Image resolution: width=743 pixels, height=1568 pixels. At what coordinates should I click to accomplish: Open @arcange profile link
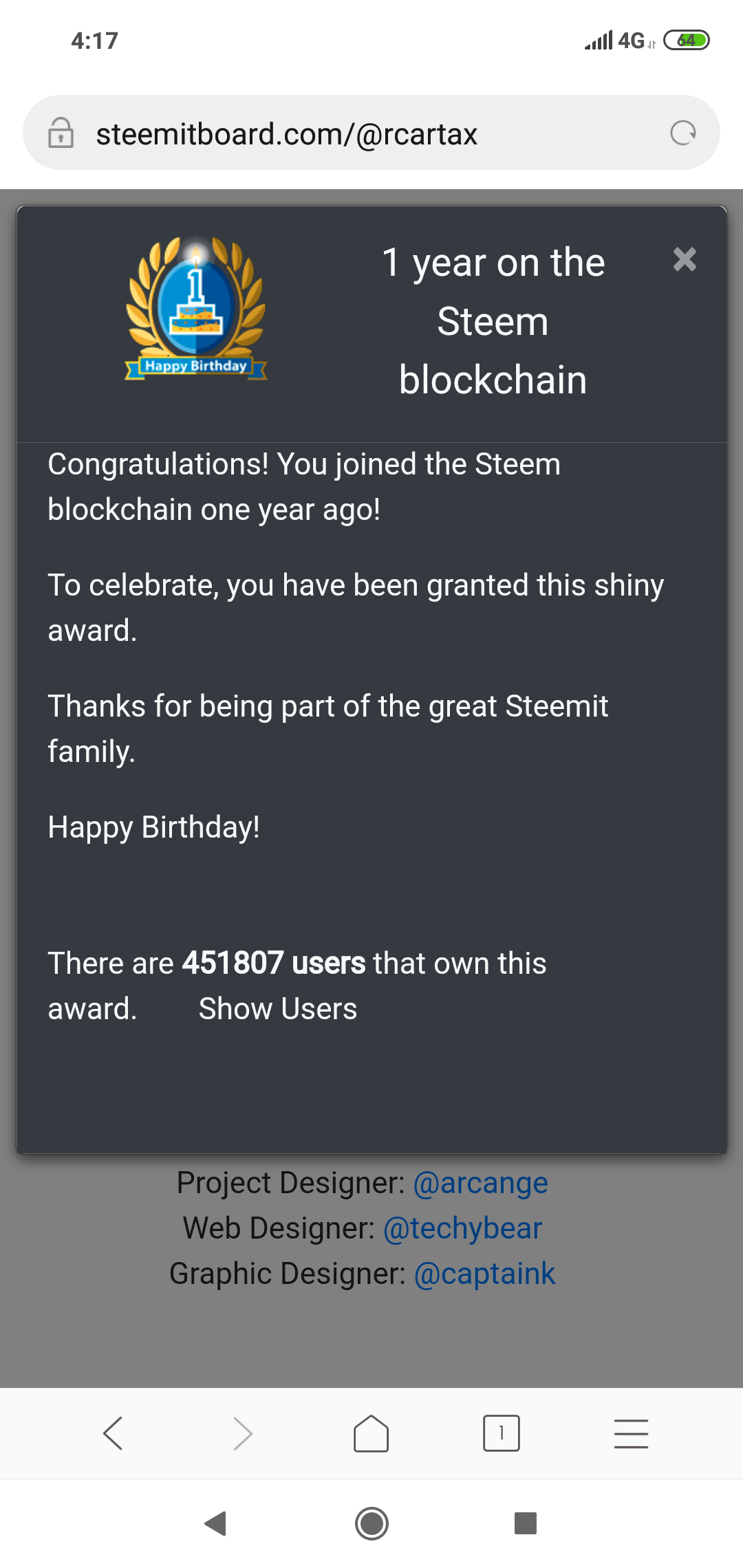480,1183
